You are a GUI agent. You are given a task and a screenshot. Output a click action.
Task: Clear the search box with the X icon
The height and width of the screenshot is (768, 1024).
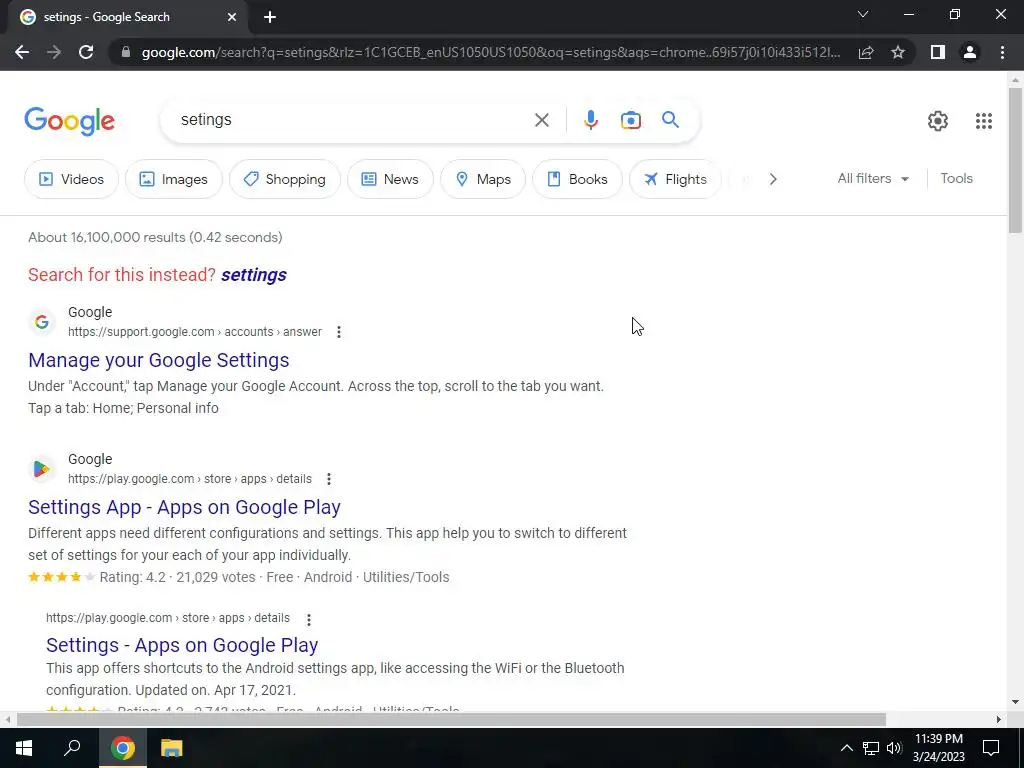(541, 120)
